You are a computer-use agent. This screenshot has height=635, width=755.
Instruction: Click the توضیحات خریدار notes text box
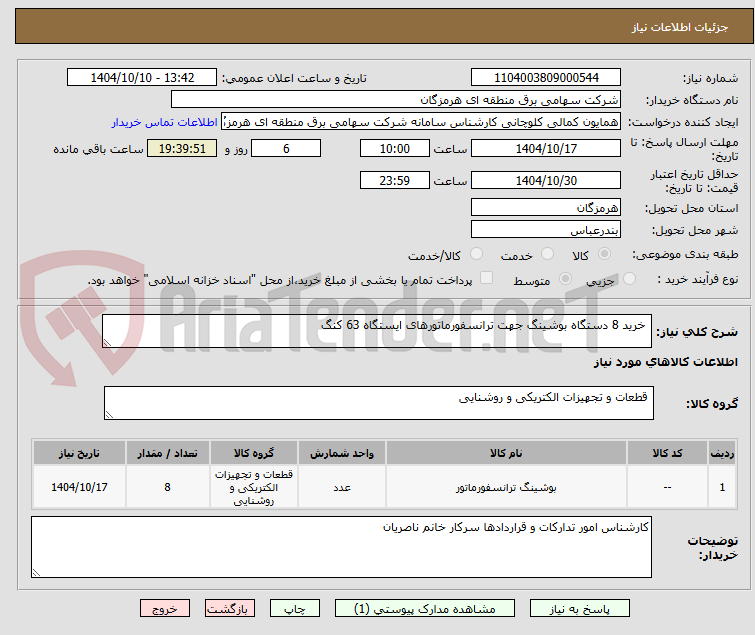point(341,547)
